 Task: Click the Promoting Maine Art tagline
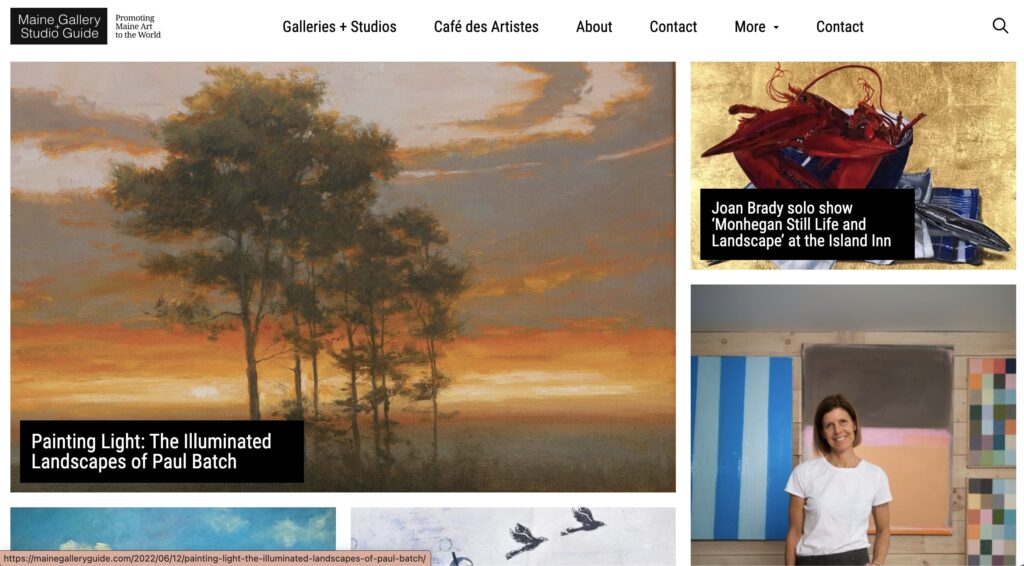(138, 27)
